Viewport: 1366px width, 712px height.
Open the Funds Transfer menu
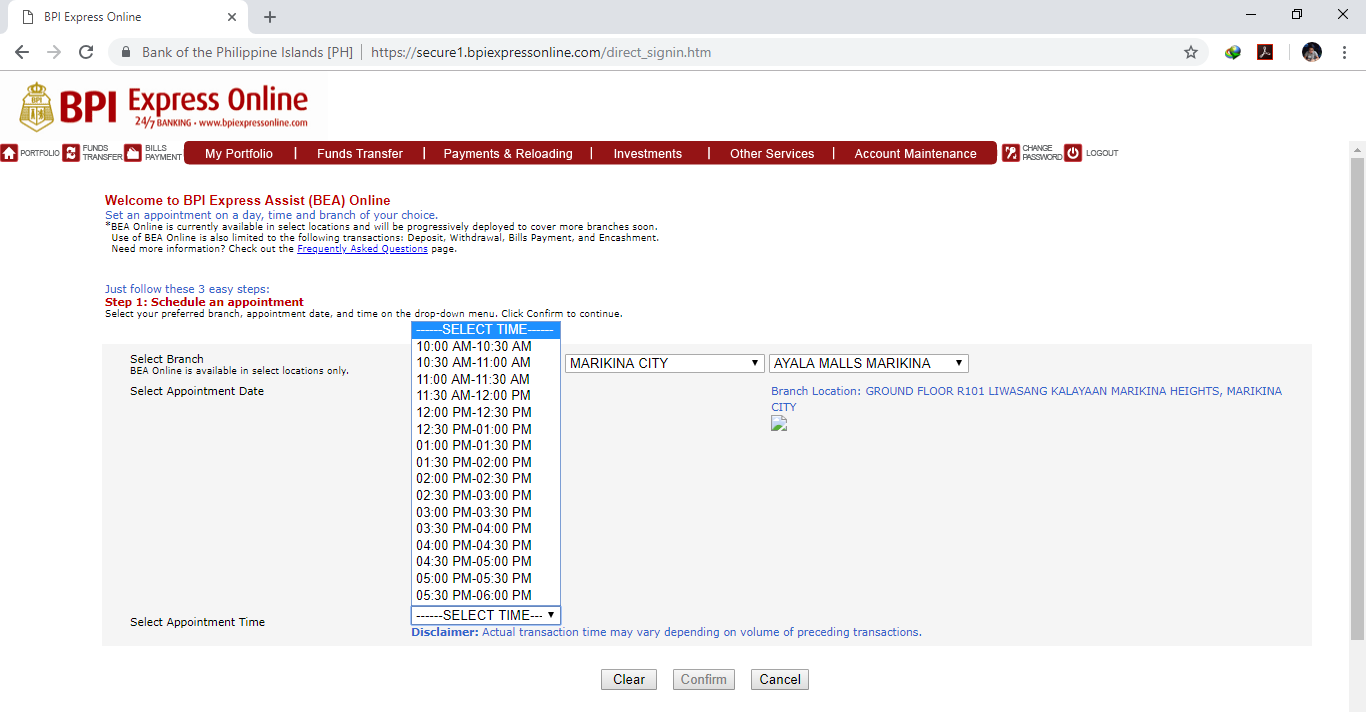(360, 153)
